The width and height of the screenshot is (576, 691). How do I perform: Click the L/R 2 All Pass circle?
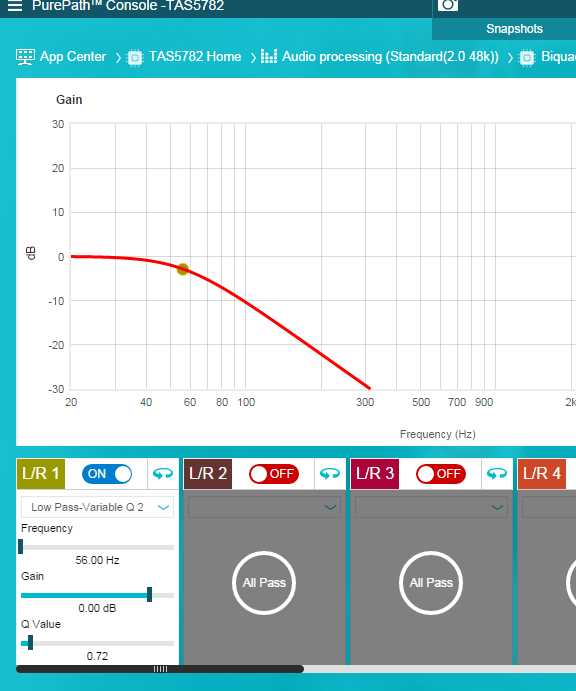[264, 583]
